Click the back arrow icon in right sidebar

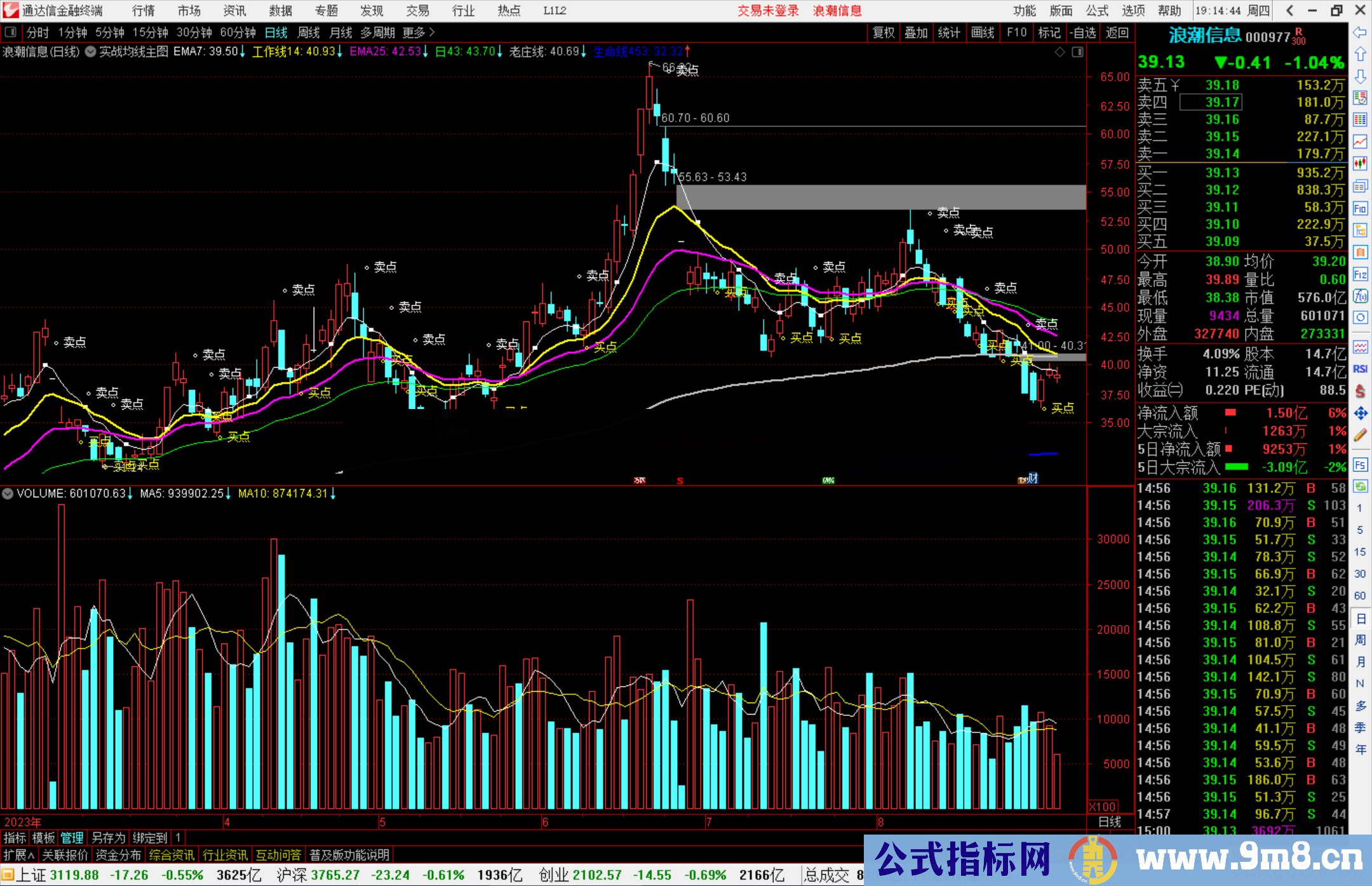coord(1360,32)
